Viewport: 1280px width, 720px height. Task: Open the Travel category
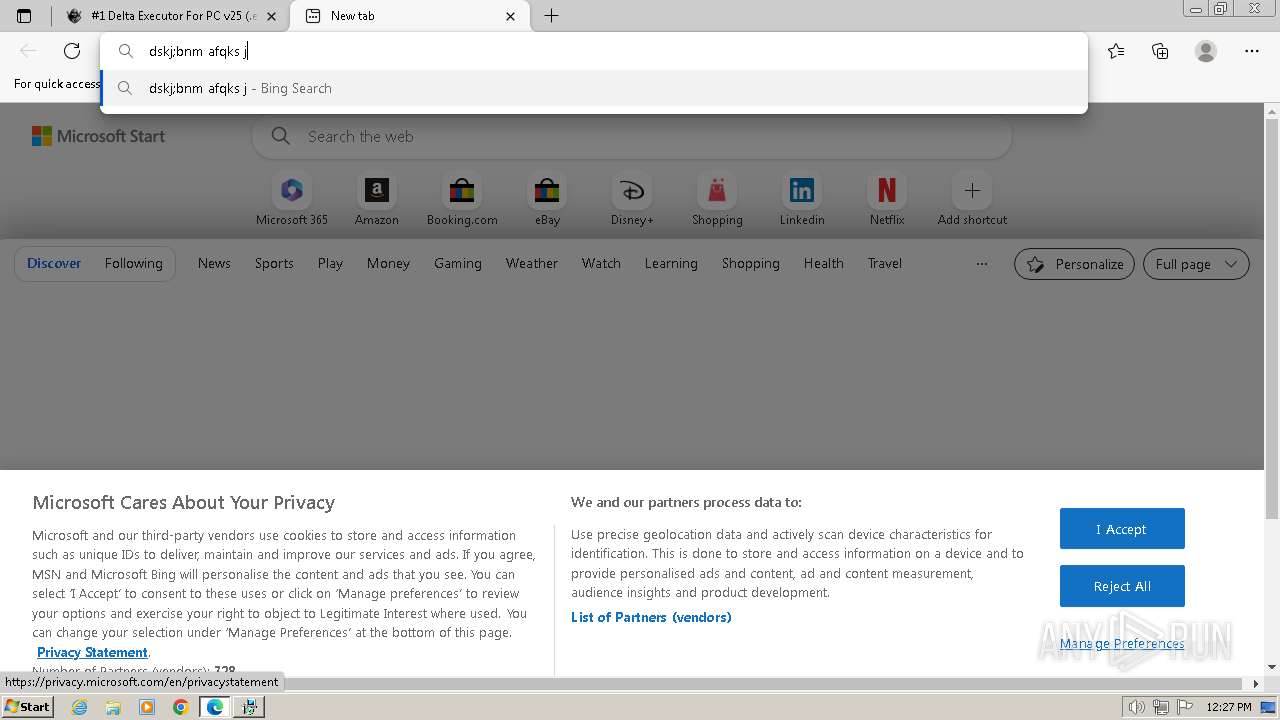885,263
